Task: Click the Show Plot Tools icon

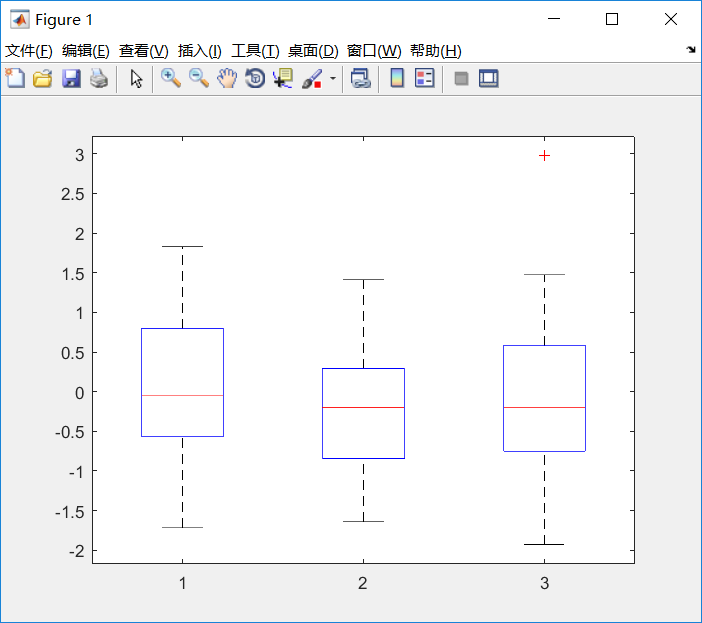Action: (488, 79)
